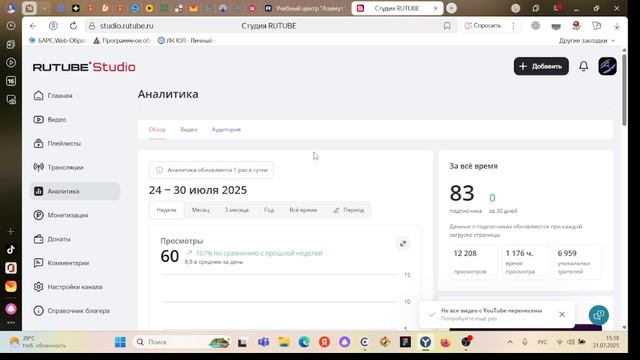Select the Неделя period
This screenshot has height=360, width=640.
tap(167, 210)
